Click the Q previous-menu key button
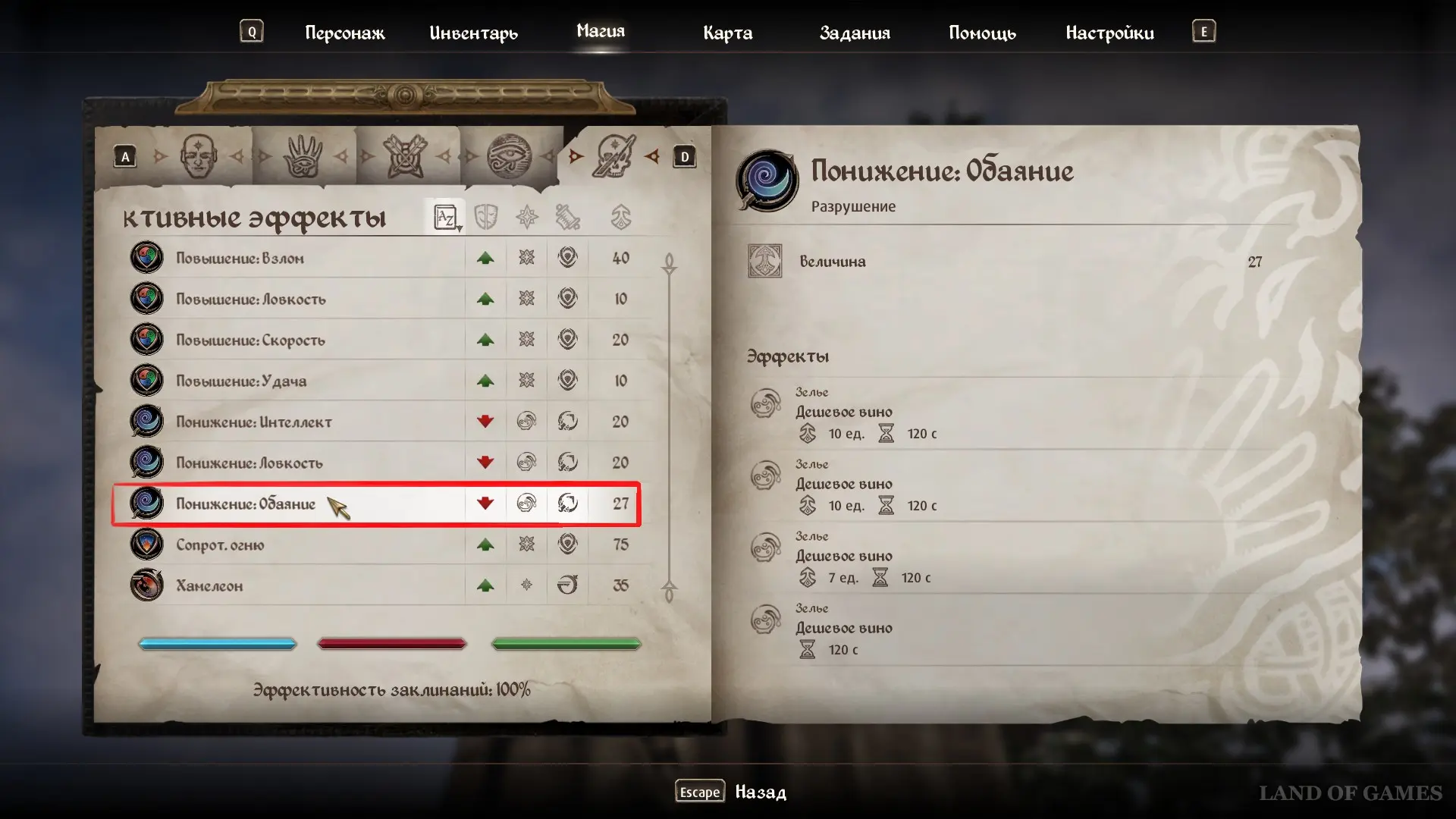The height and width of the screenshot is (819, 1456). [x=252, y=31]
